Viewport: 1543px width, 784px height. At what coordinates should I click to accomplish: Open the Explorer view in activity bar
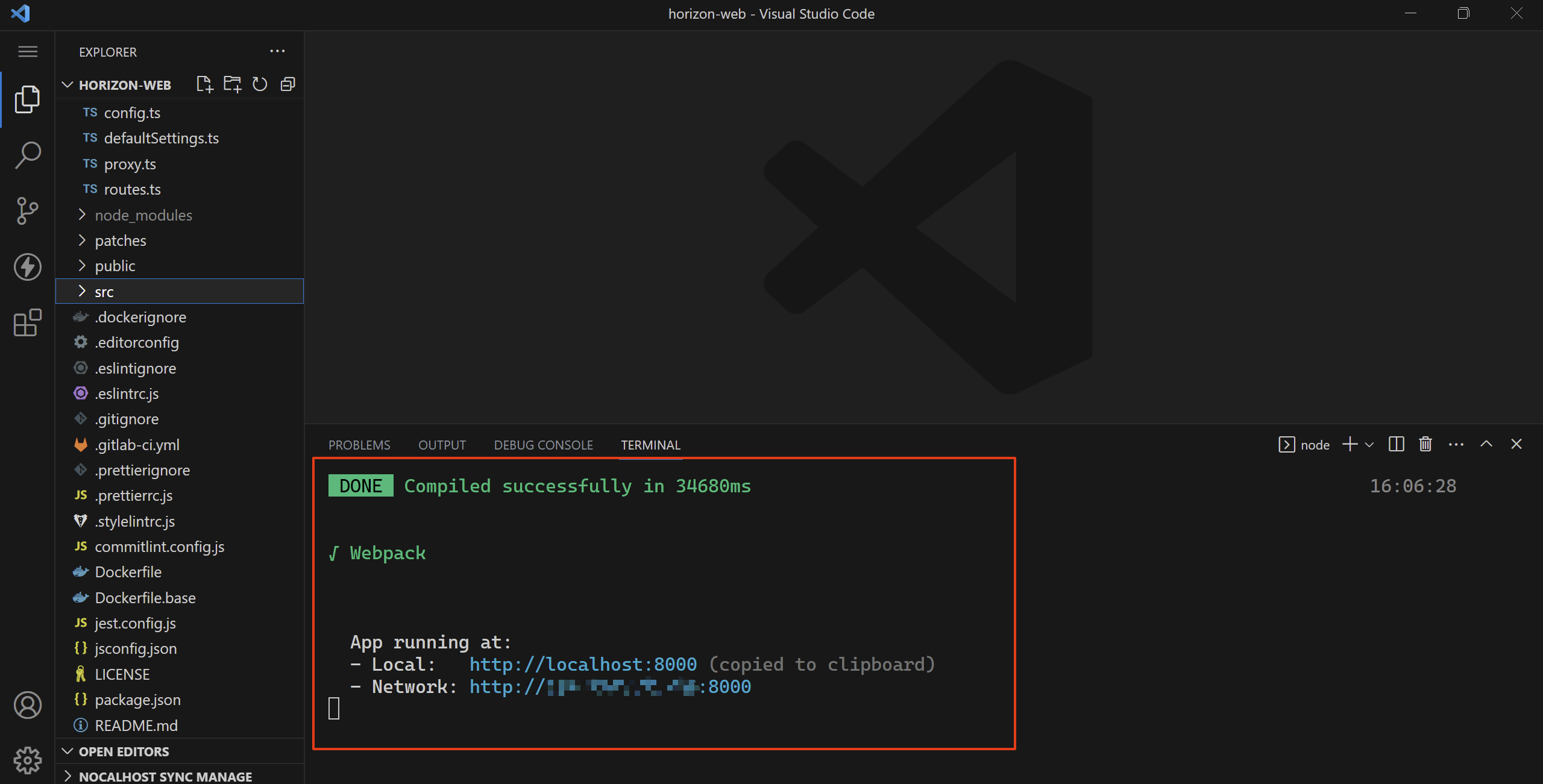[27, 99]
